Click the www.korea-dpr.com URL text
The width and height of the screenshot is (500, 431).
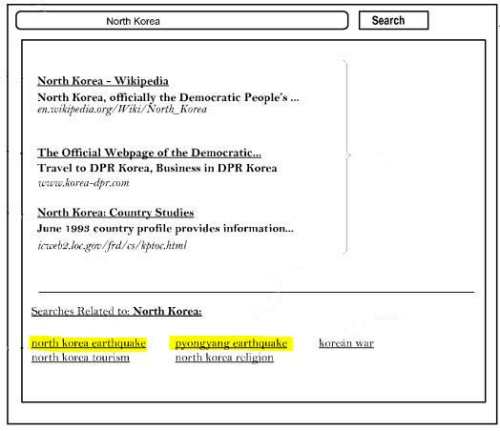84,183
